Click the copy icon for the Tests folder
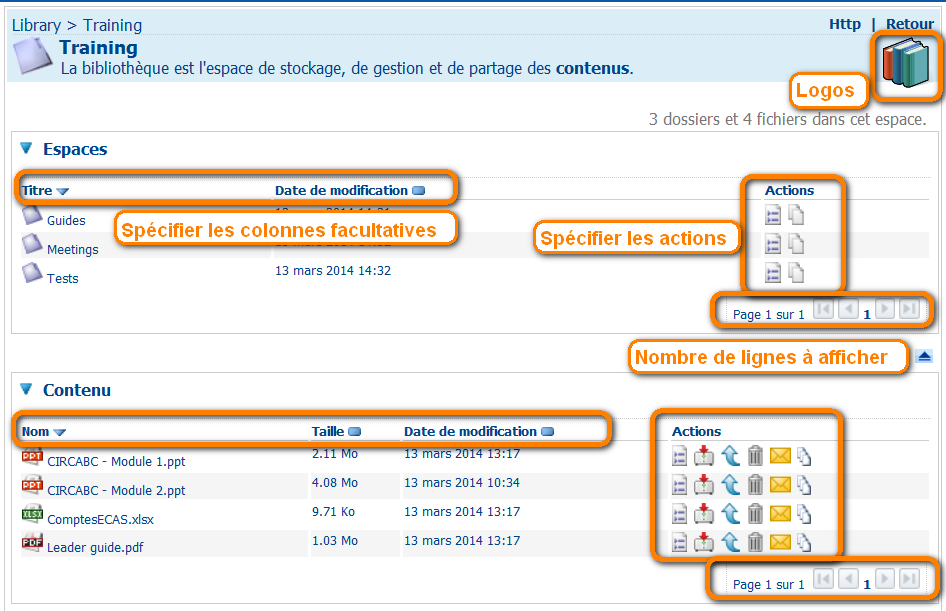The height and width of the screenshot is (611, 946). [x=795, y=273]
